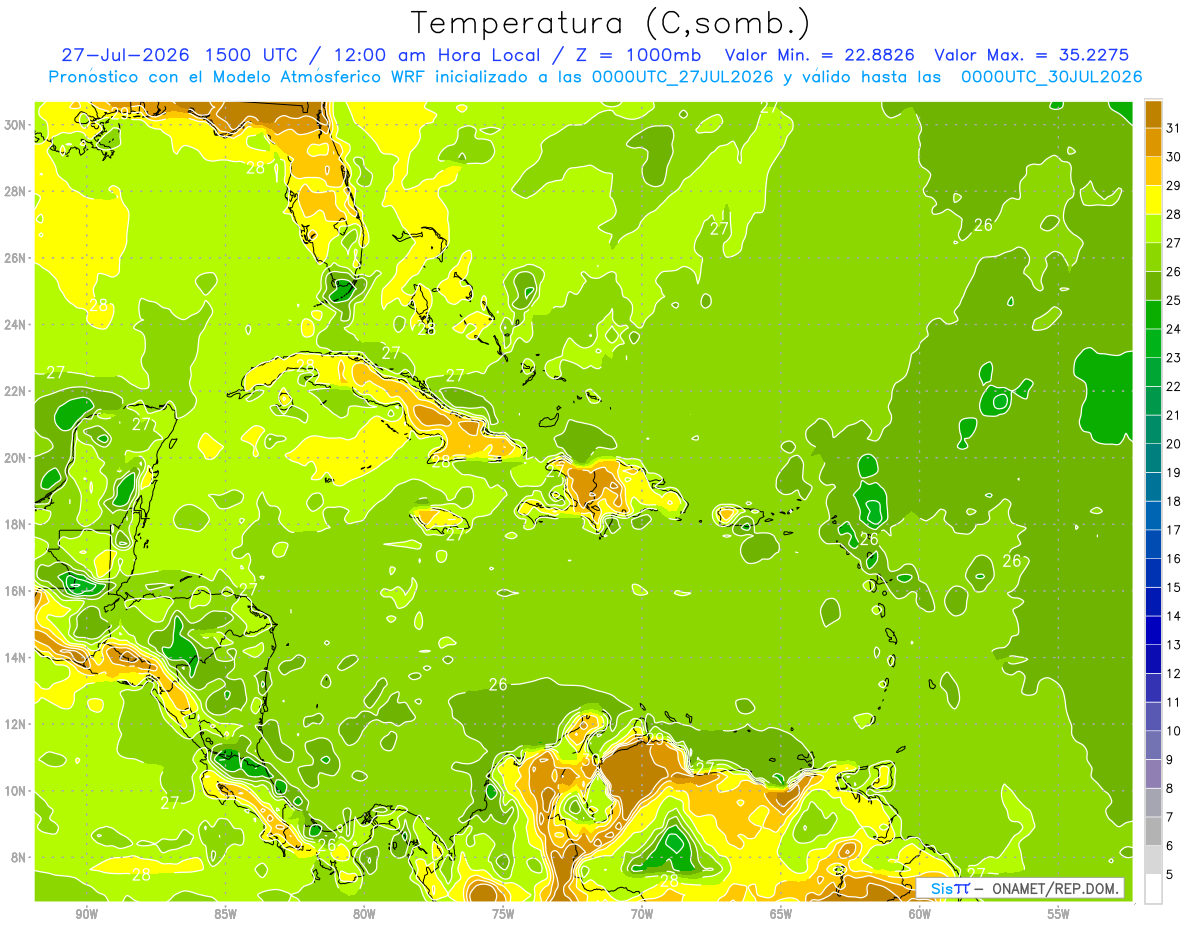Click the 26N latitude axis label
The width and height of the screenshot is (1200, 927).
[17, 258]
